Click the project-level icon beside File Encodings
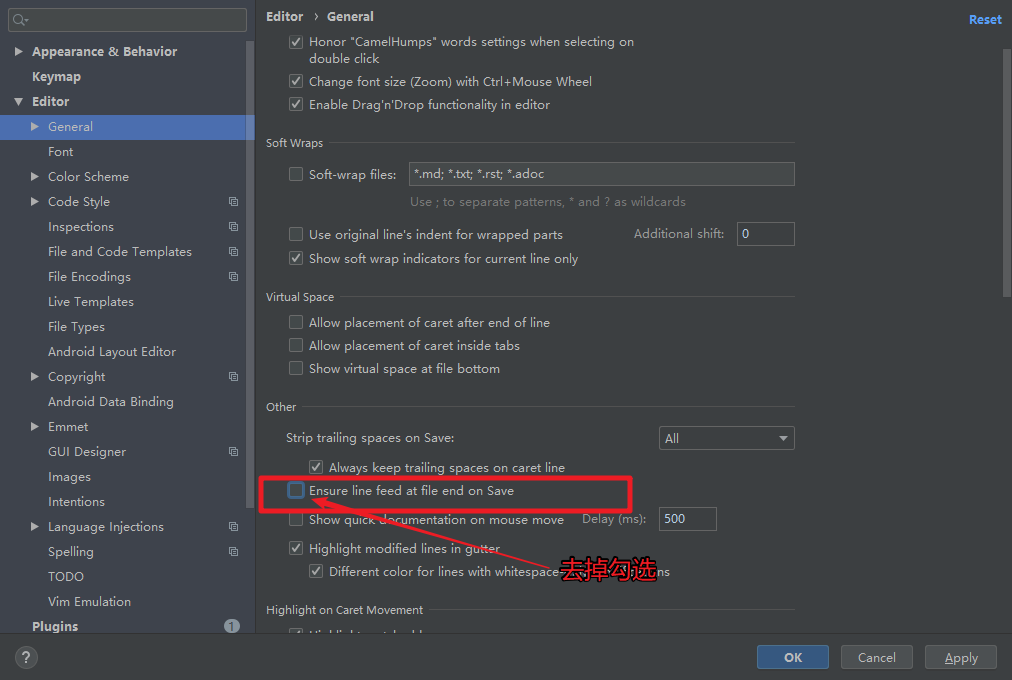 pos(234,277)
